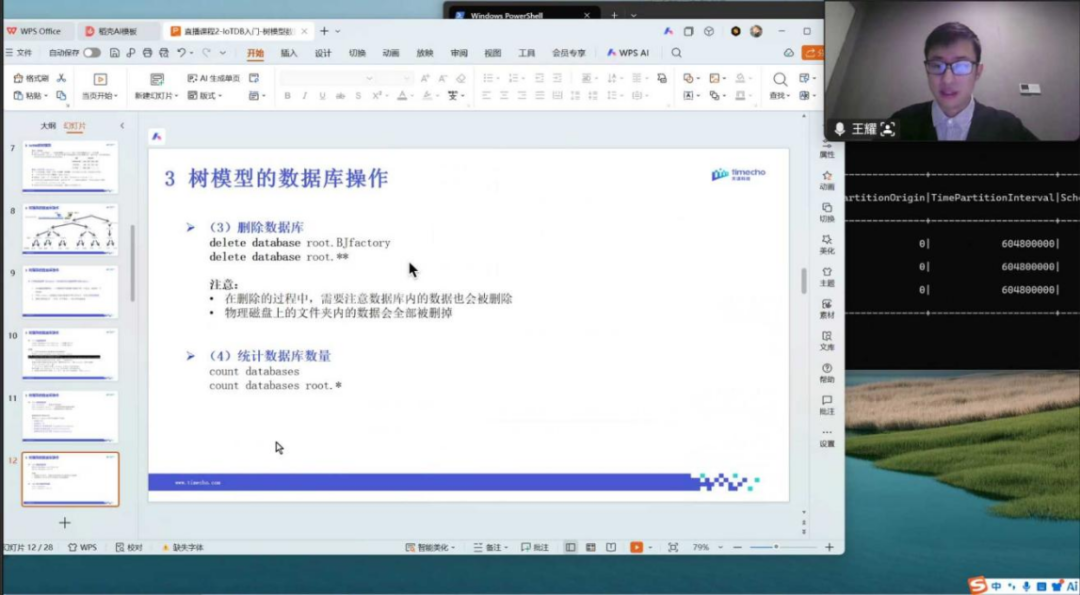This screenshot has width=1080, height=595.
Task: Switch to the 设计 ribbon tab
Action: click(x=323, y=53)
